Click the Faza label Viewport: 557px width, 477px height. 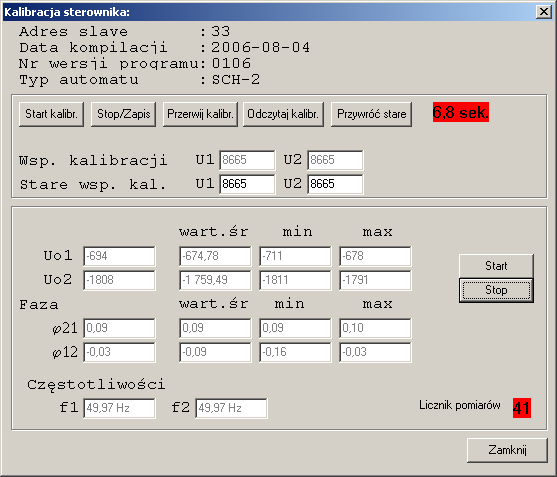point(39,305)
